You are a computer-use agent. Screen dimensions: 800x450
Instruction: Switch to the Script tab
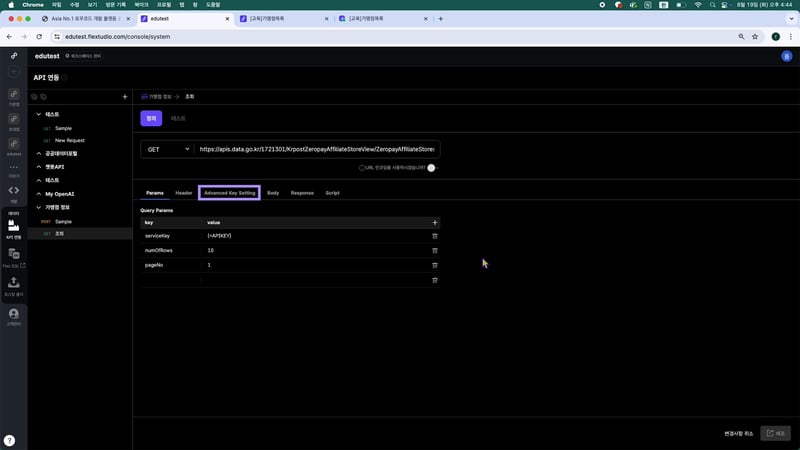332,192
